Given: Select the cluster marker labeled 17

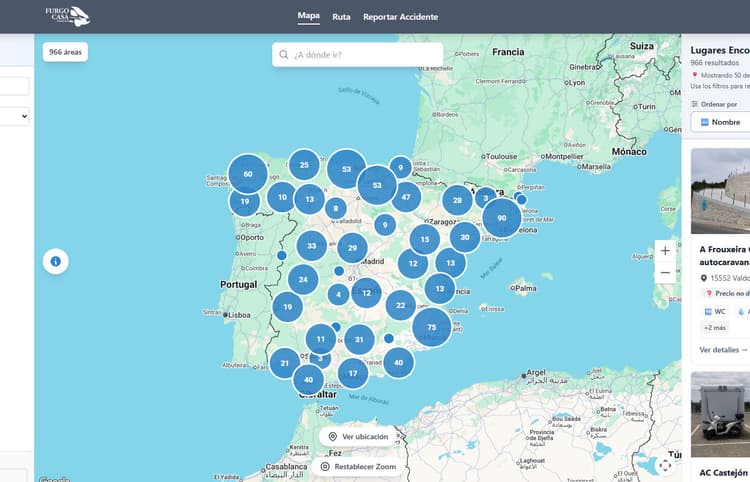Looking at the screenshot, I should pos(353,373).
